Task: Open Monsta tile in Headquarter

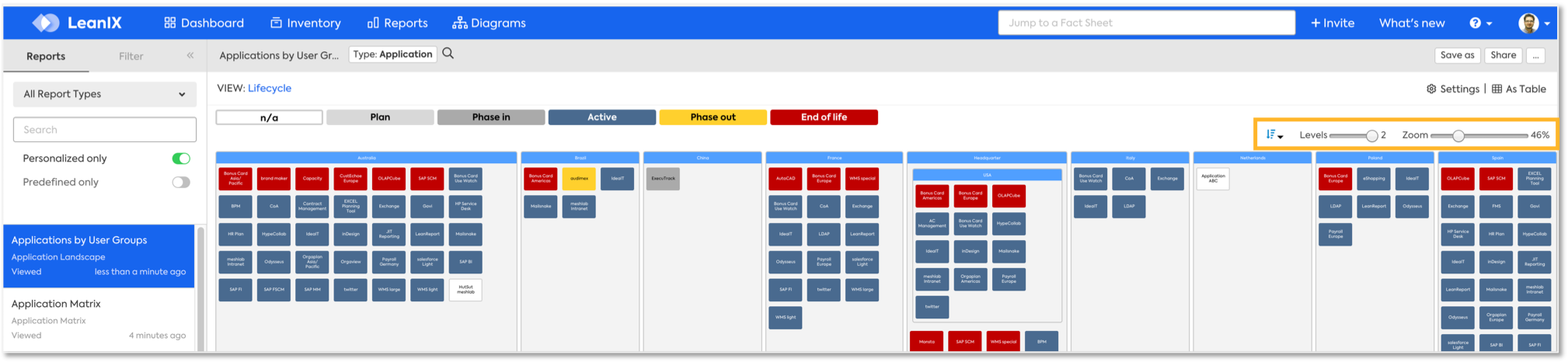Action: [926, 341]
